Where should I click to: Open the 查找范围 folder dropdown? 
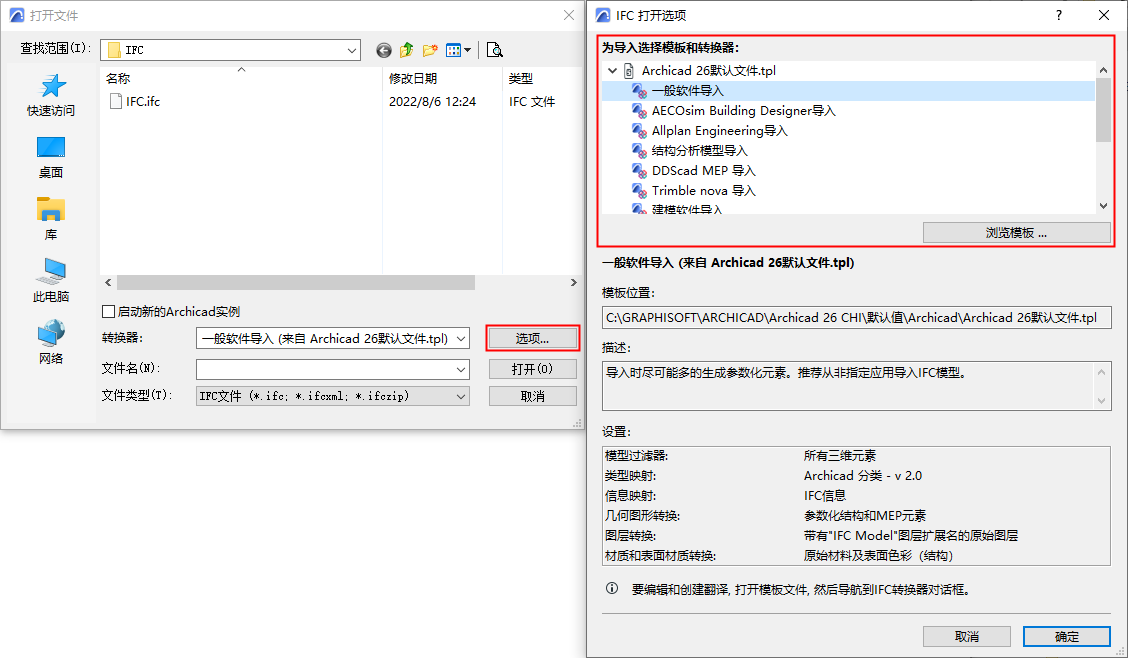pos(352,50)
